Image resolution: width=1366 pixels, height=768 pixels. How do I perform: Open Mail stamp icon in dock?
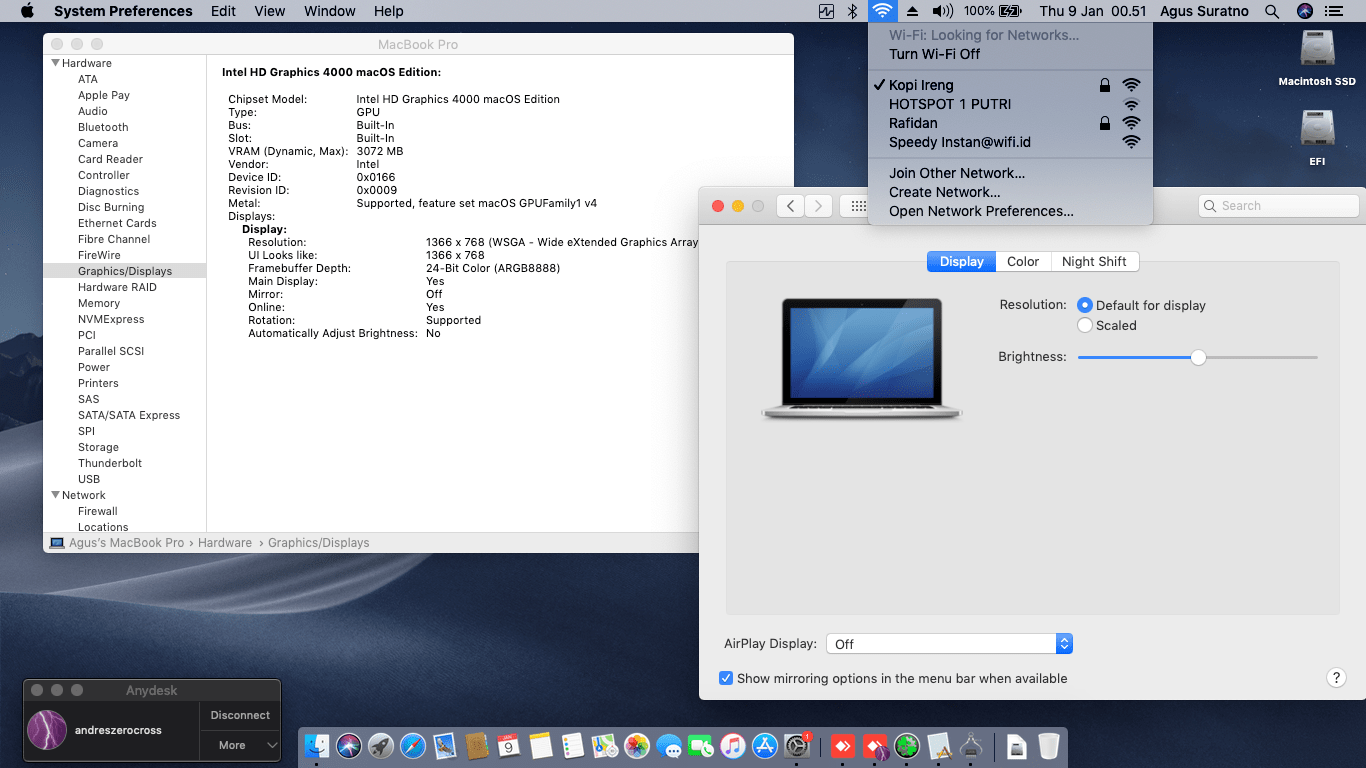445,746
